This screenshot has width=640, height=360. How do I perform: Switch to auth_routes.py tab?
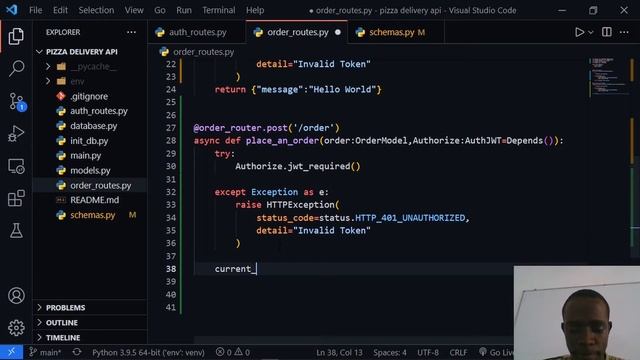coord(197,32)
